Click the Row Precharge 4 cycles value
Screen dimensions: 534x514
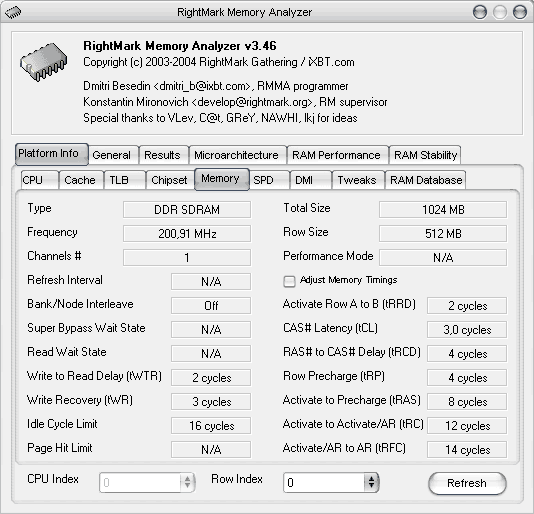click(x=467, y=378)
